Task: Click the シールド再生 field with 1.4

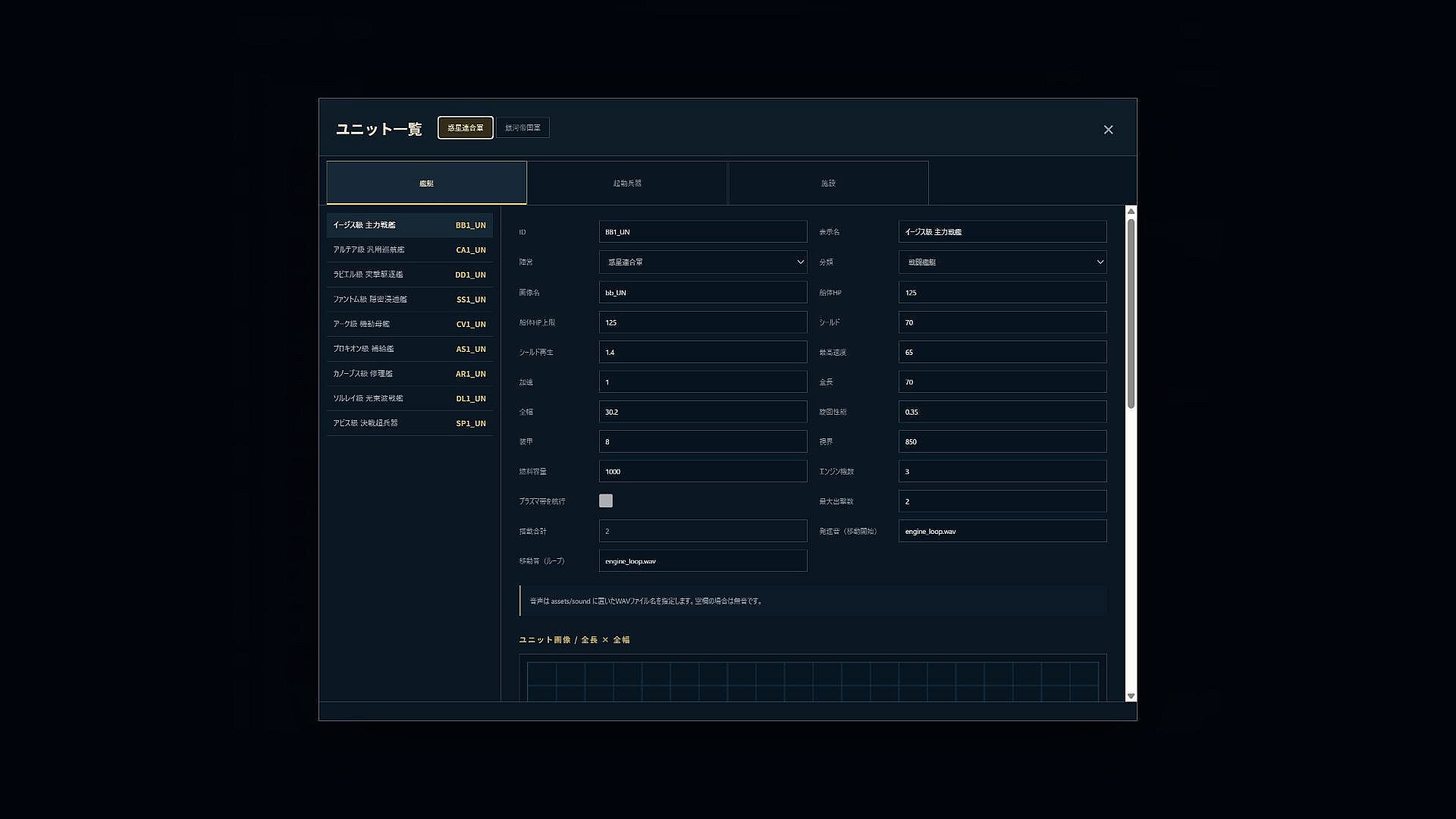Action: pos(703,352)
